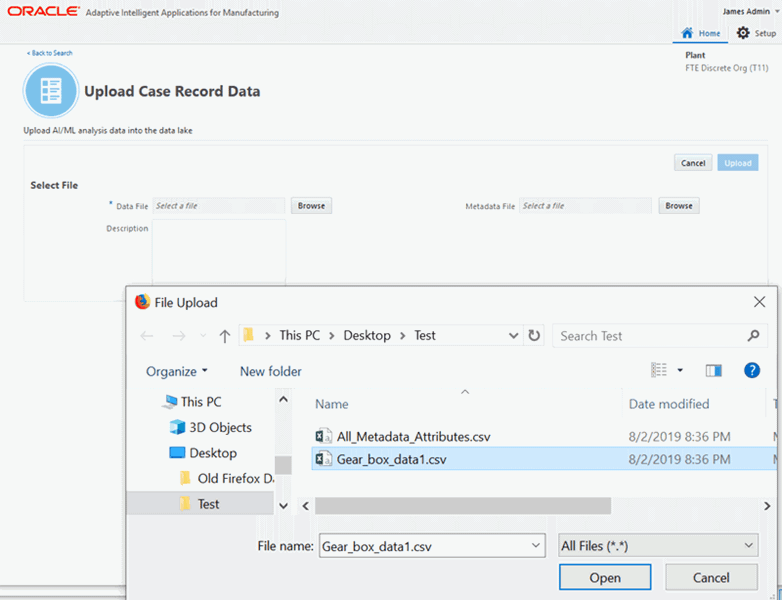Screen dimensions: 782x600
Task: Click the Data File input field
Action: tap(218, 205)
